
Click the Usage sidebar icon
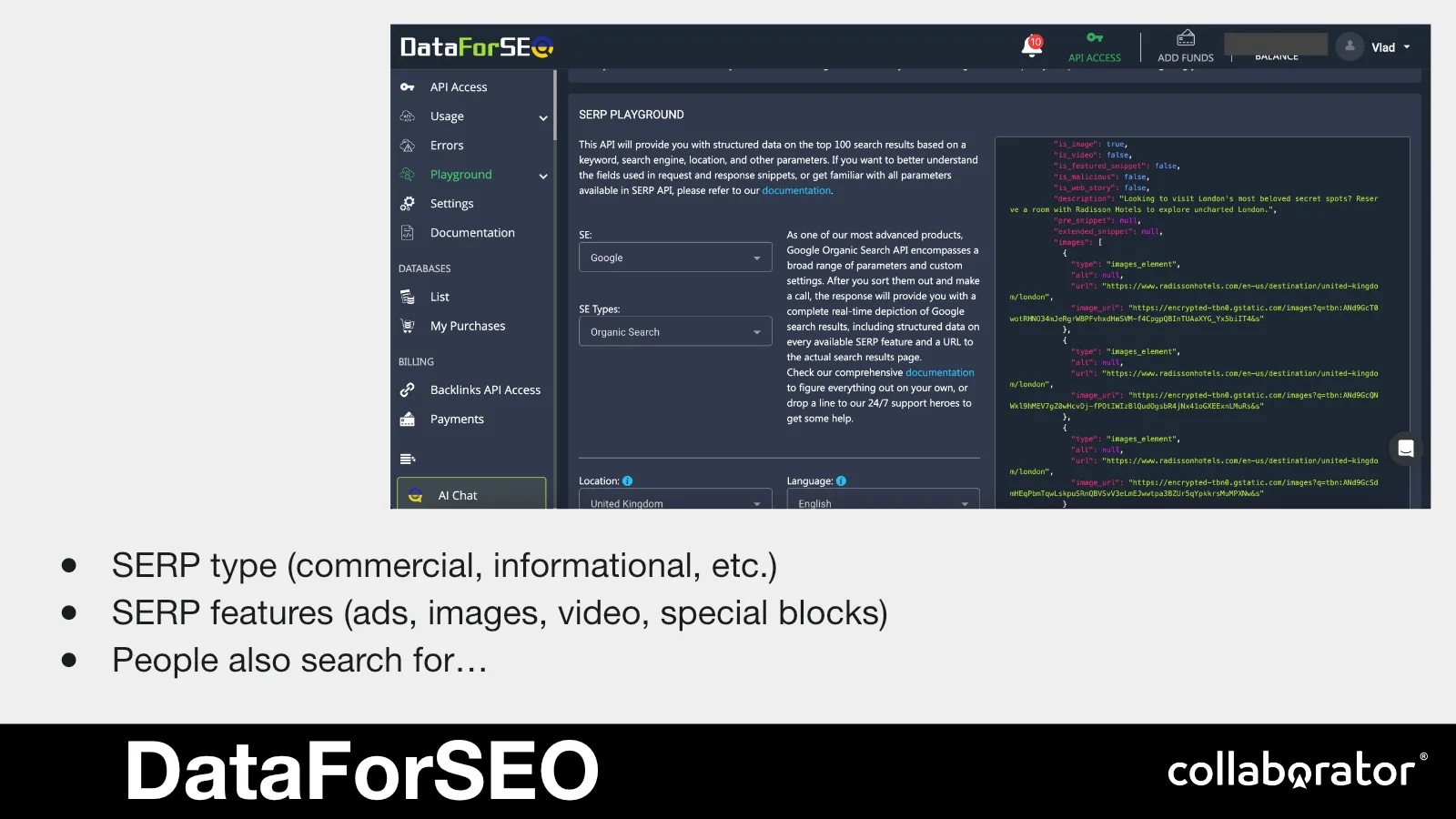pyautogui.click(x=408, y=116)
